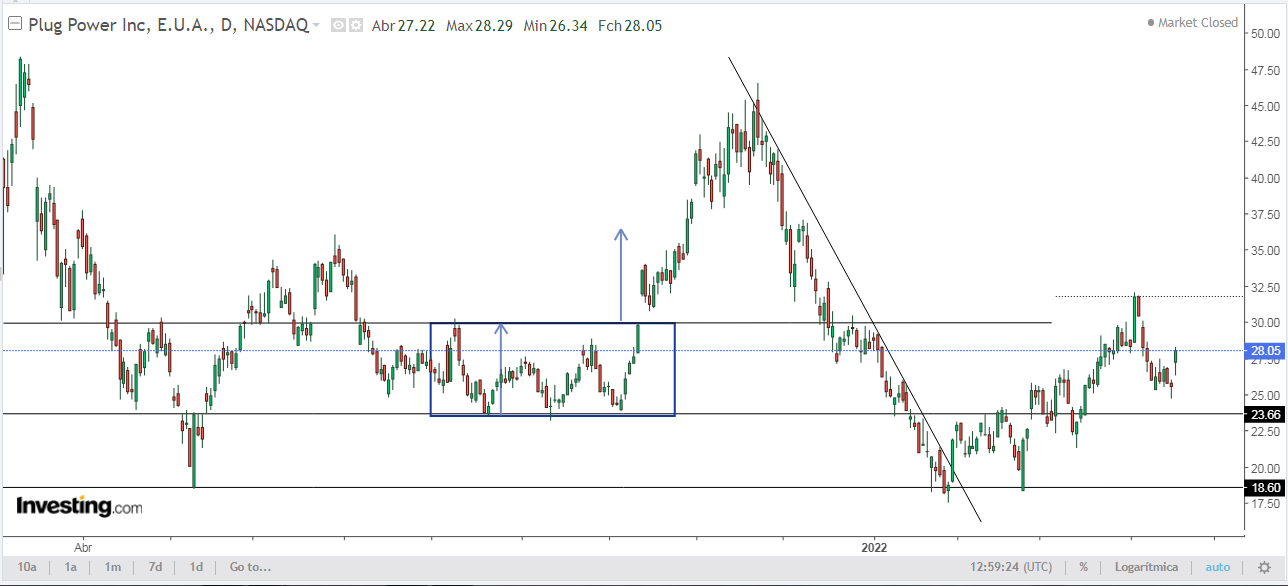Toggle the % percentage scale
The height and width of the screenshot is (586, 1288).
[1083, 567]
